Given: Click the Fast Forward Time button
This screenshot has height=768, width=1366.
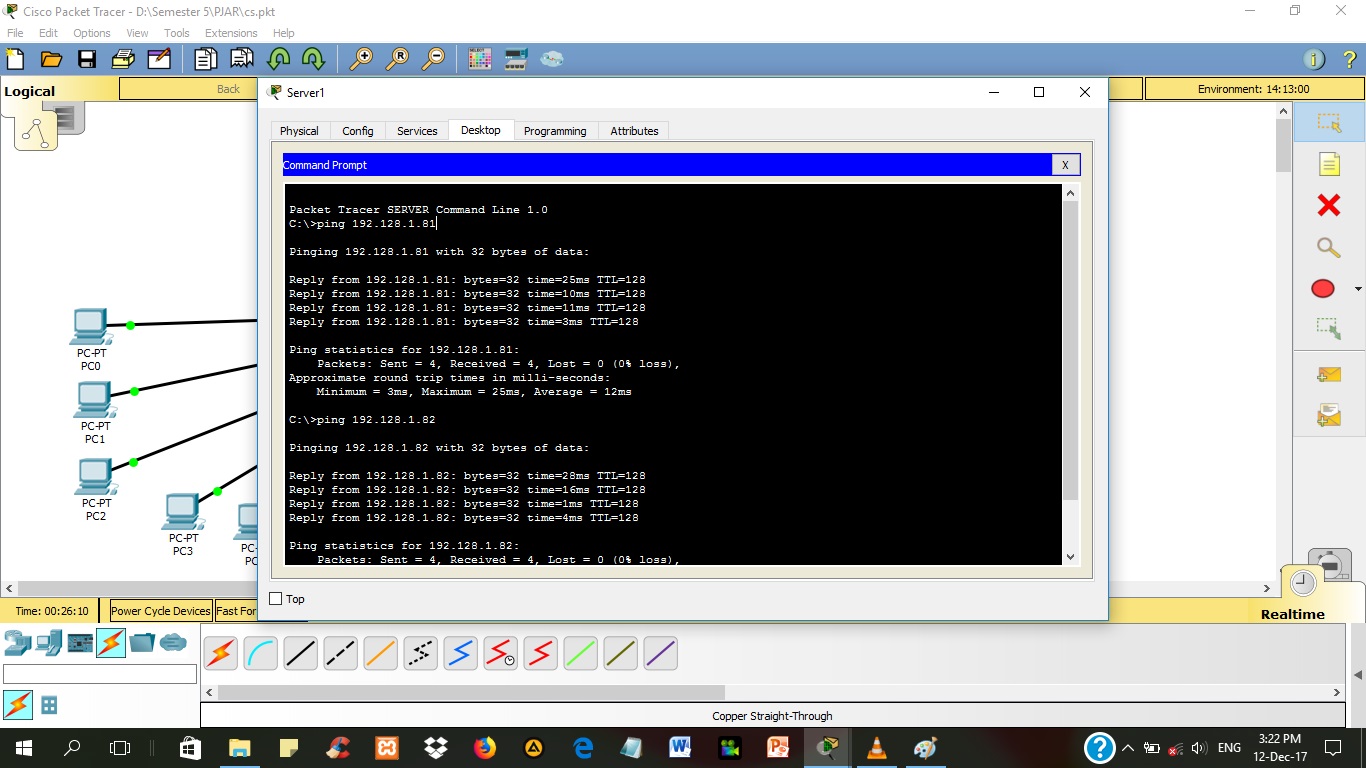Looking at the screenshot, I should tap(237, 610).
